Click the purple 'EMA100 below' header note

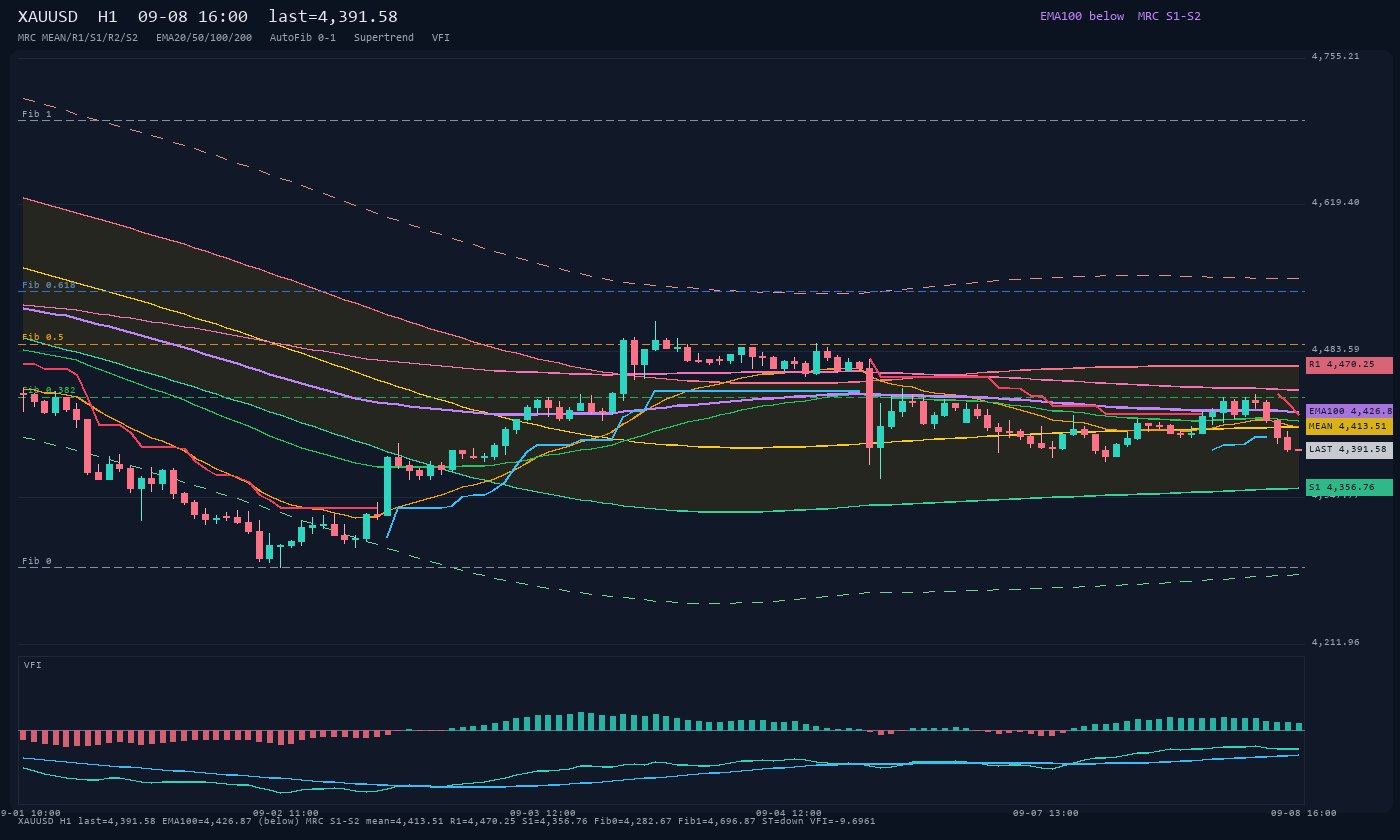point(1082,16)
